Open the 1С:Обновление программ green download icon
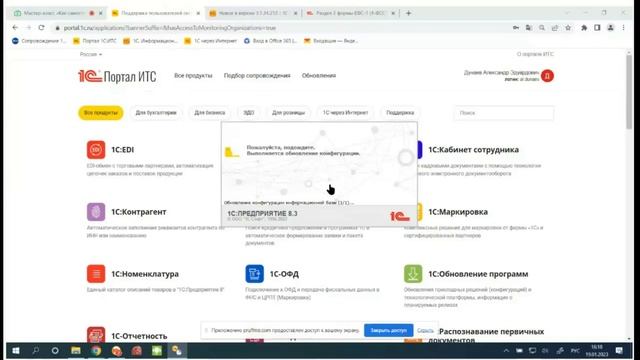The height and width of the screenshot is (360, 640). click(413, 274)
